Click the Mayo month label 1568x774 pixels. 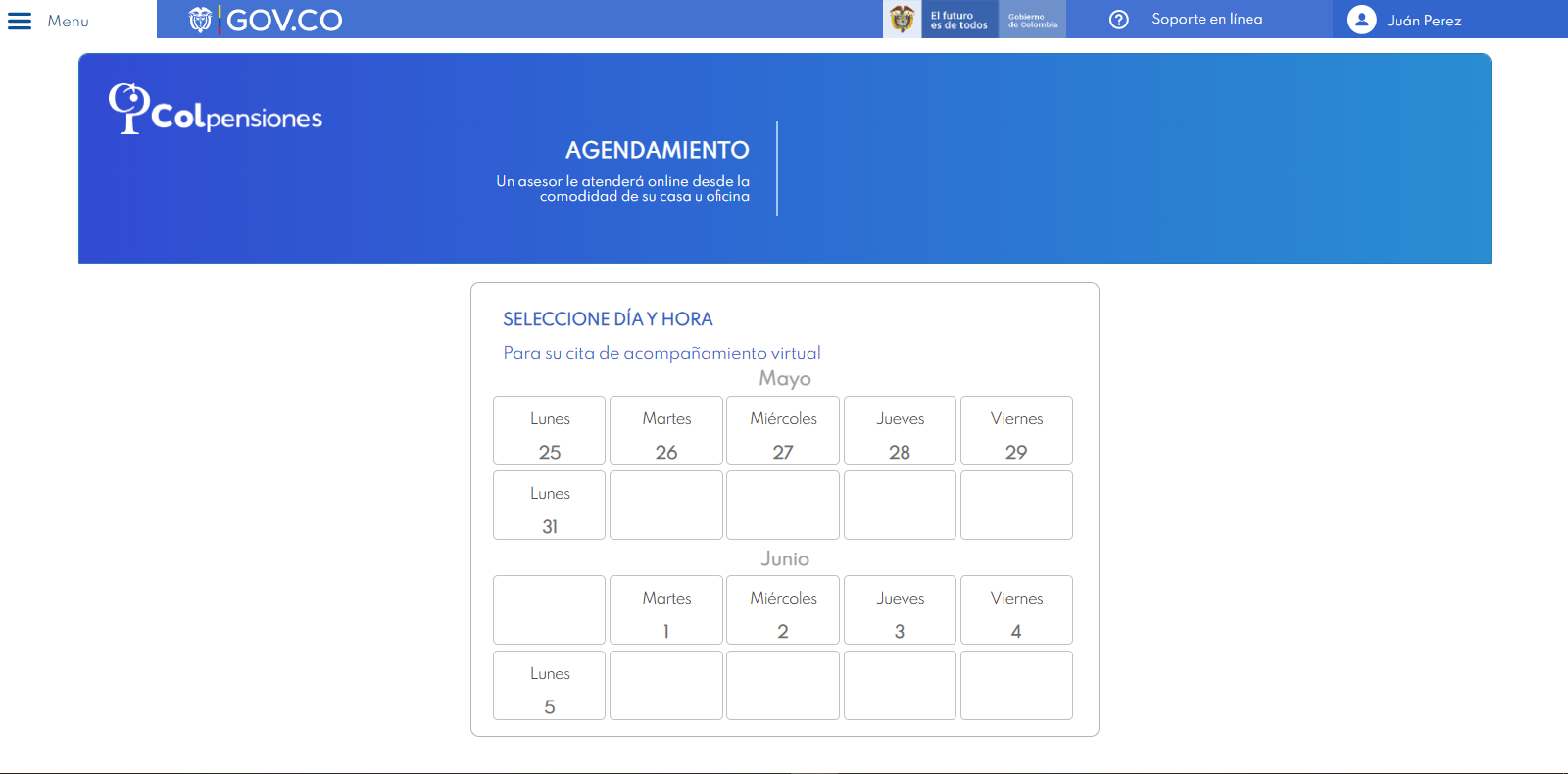[x=785, y=378]
